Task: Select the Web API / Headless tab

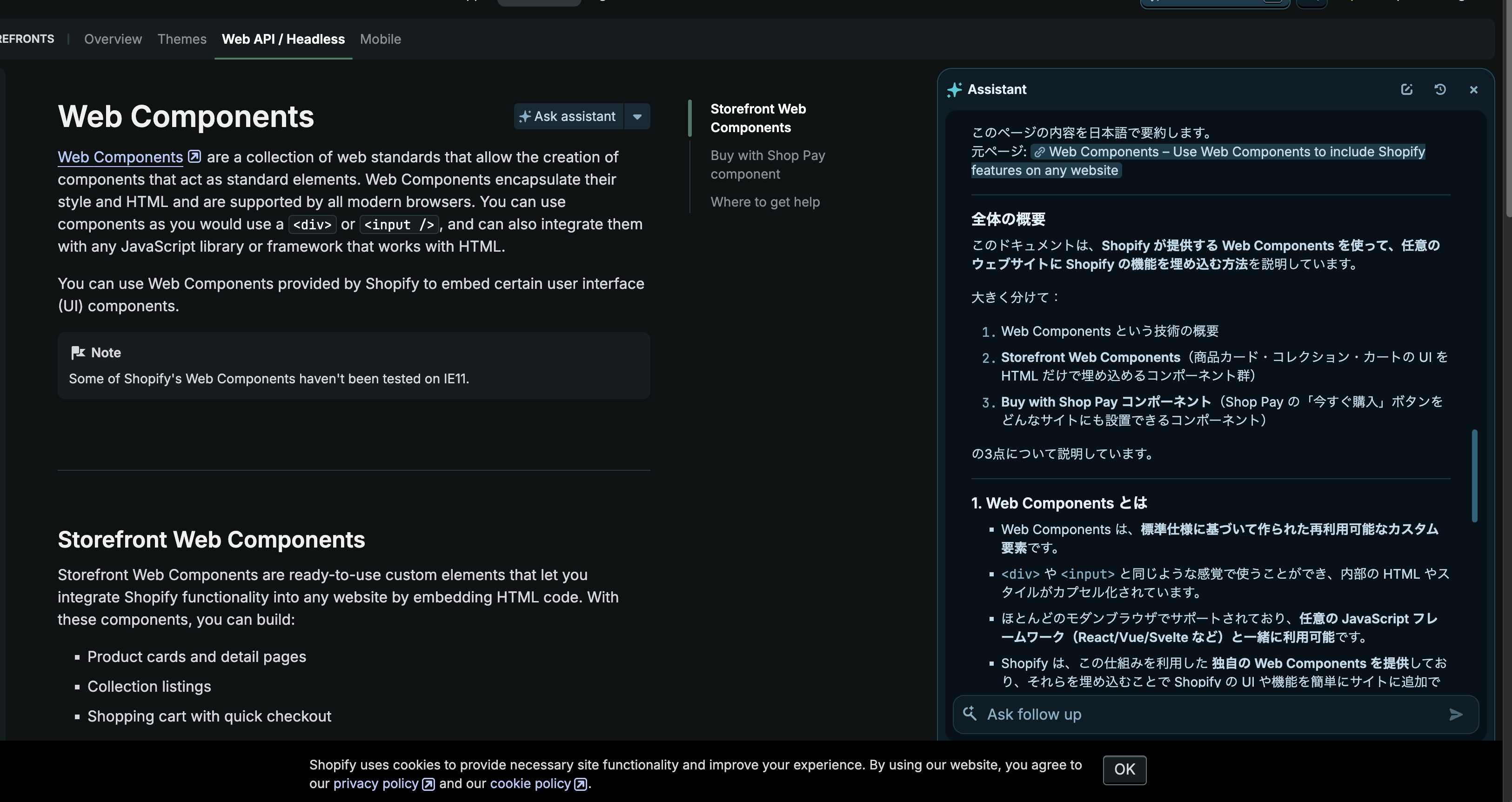Action: (283, 40)
